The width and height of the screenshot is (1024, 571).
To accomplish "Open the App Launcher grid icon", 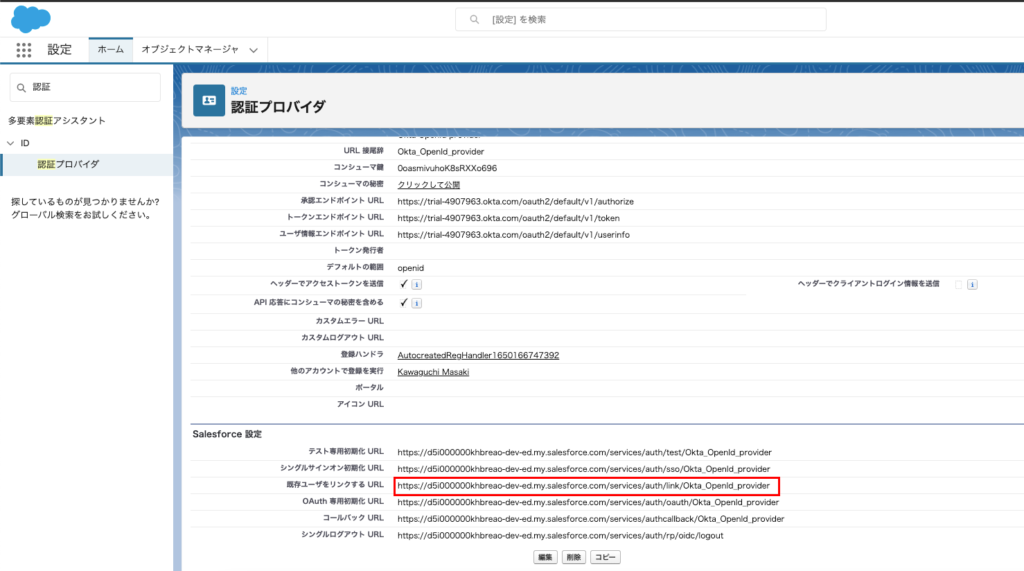I will [23, 50].
